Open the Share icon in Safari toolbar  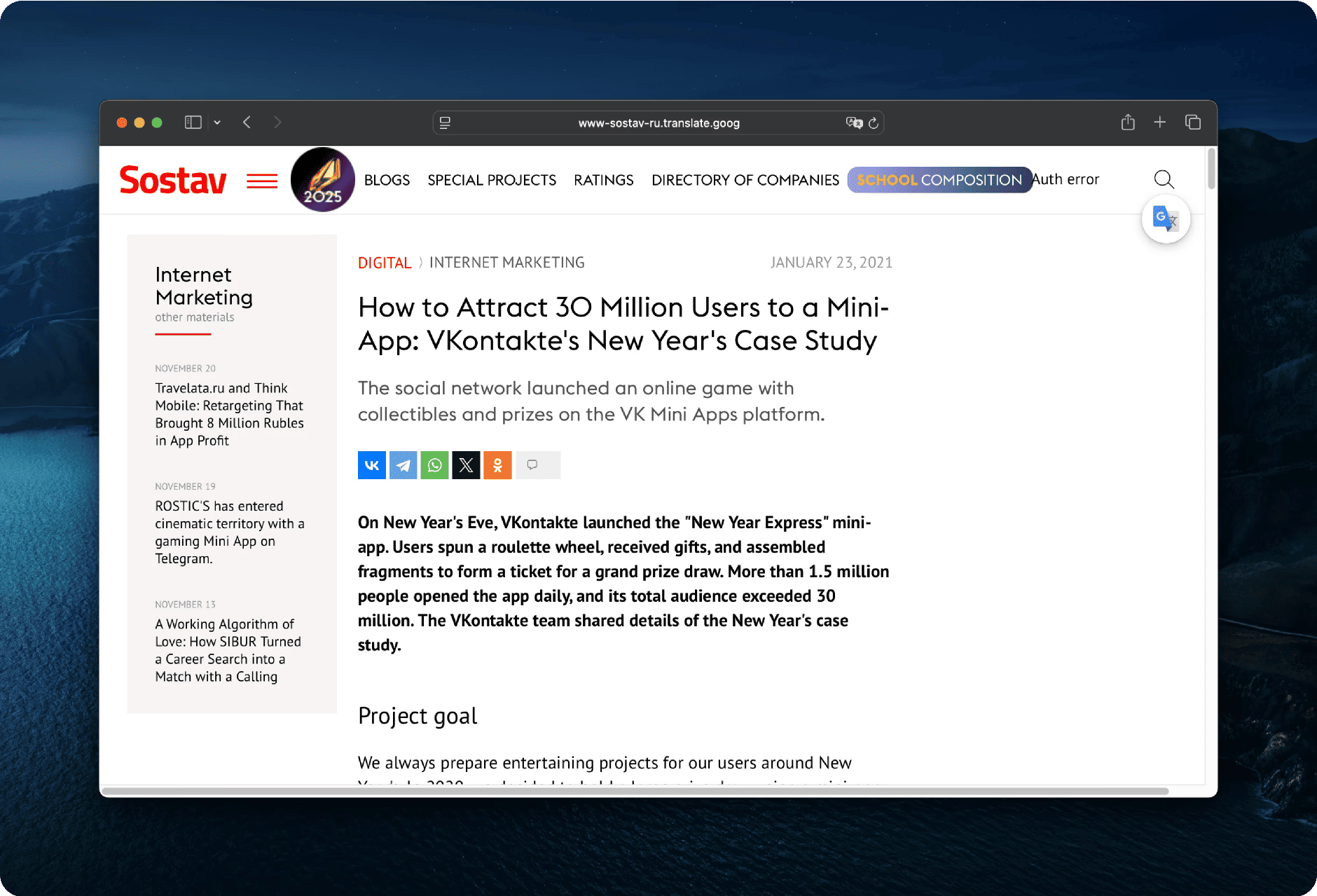[x=1128, y=122]
